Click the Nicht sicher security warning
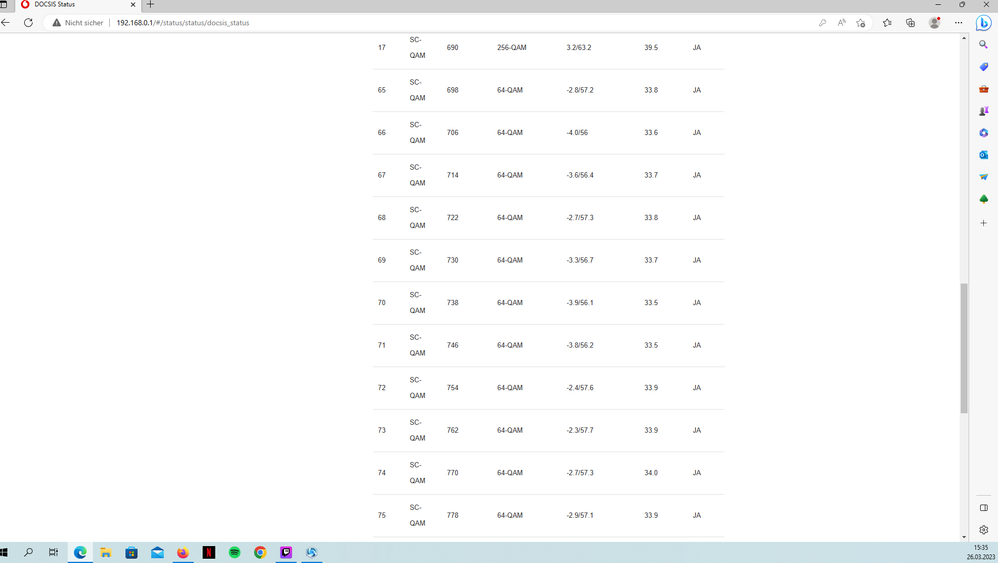998x563 pixels. tap(78, 22)
